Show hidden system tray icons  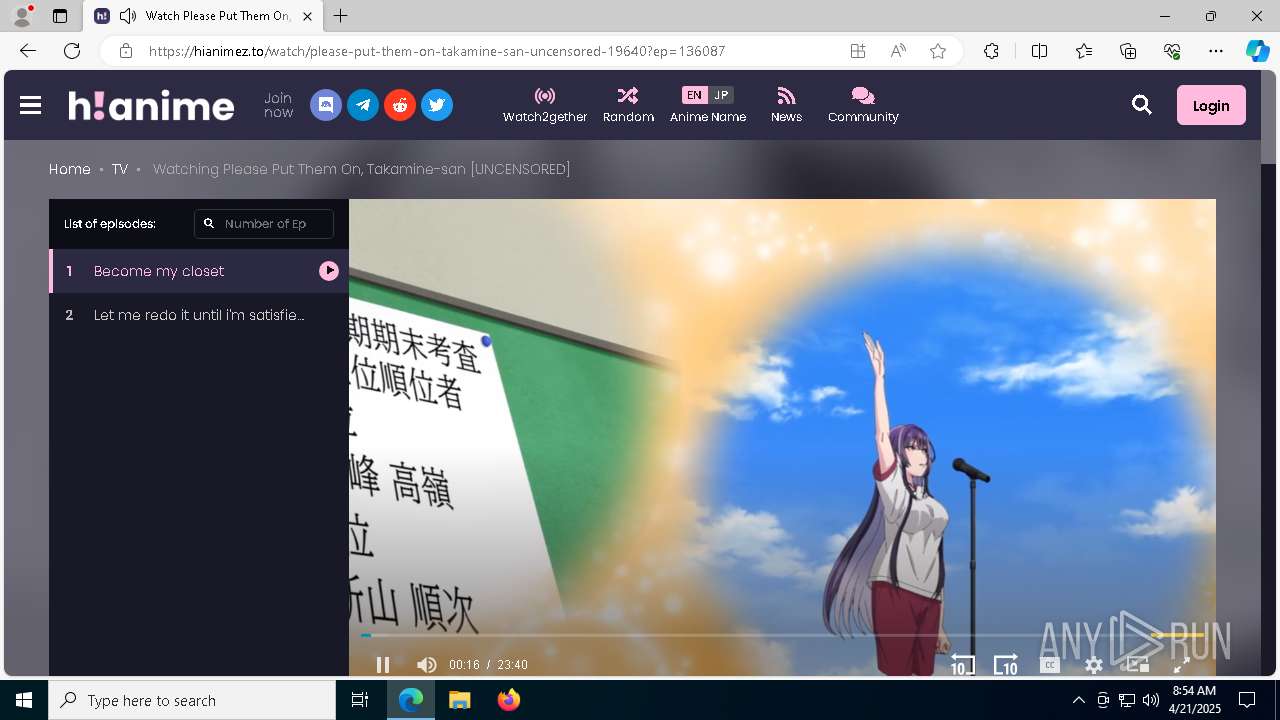[x=1078, y=700]
